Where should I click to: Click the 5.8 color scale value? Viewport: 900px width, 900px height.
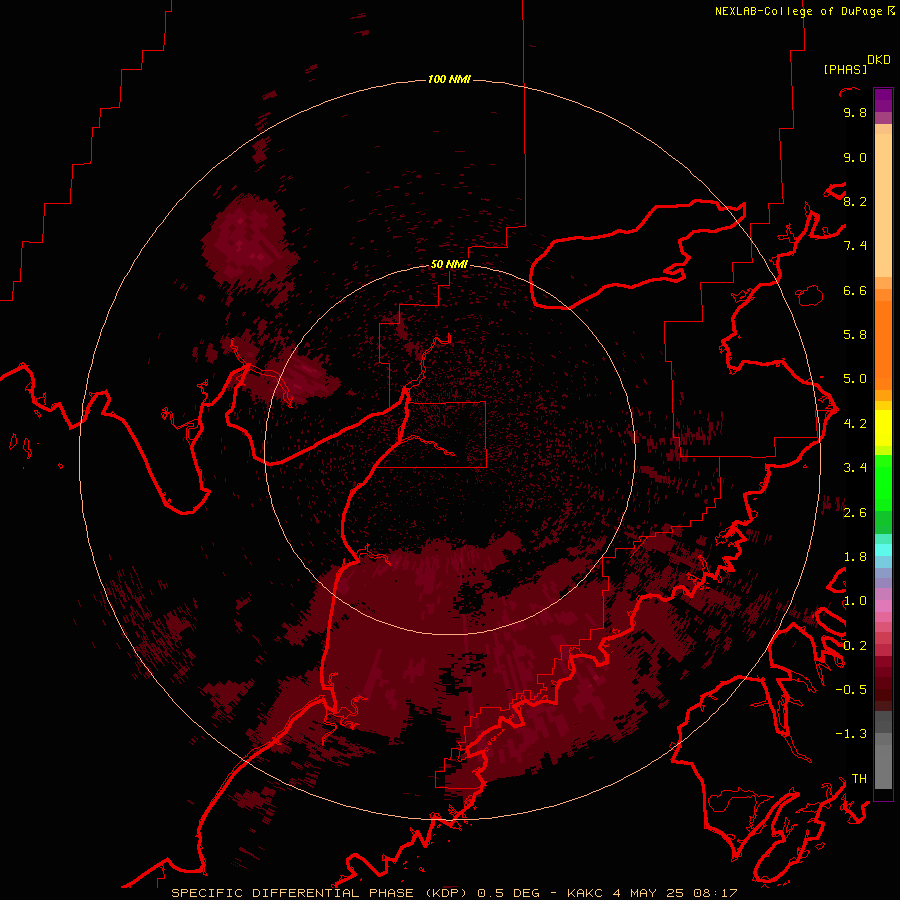pos(855,335)
